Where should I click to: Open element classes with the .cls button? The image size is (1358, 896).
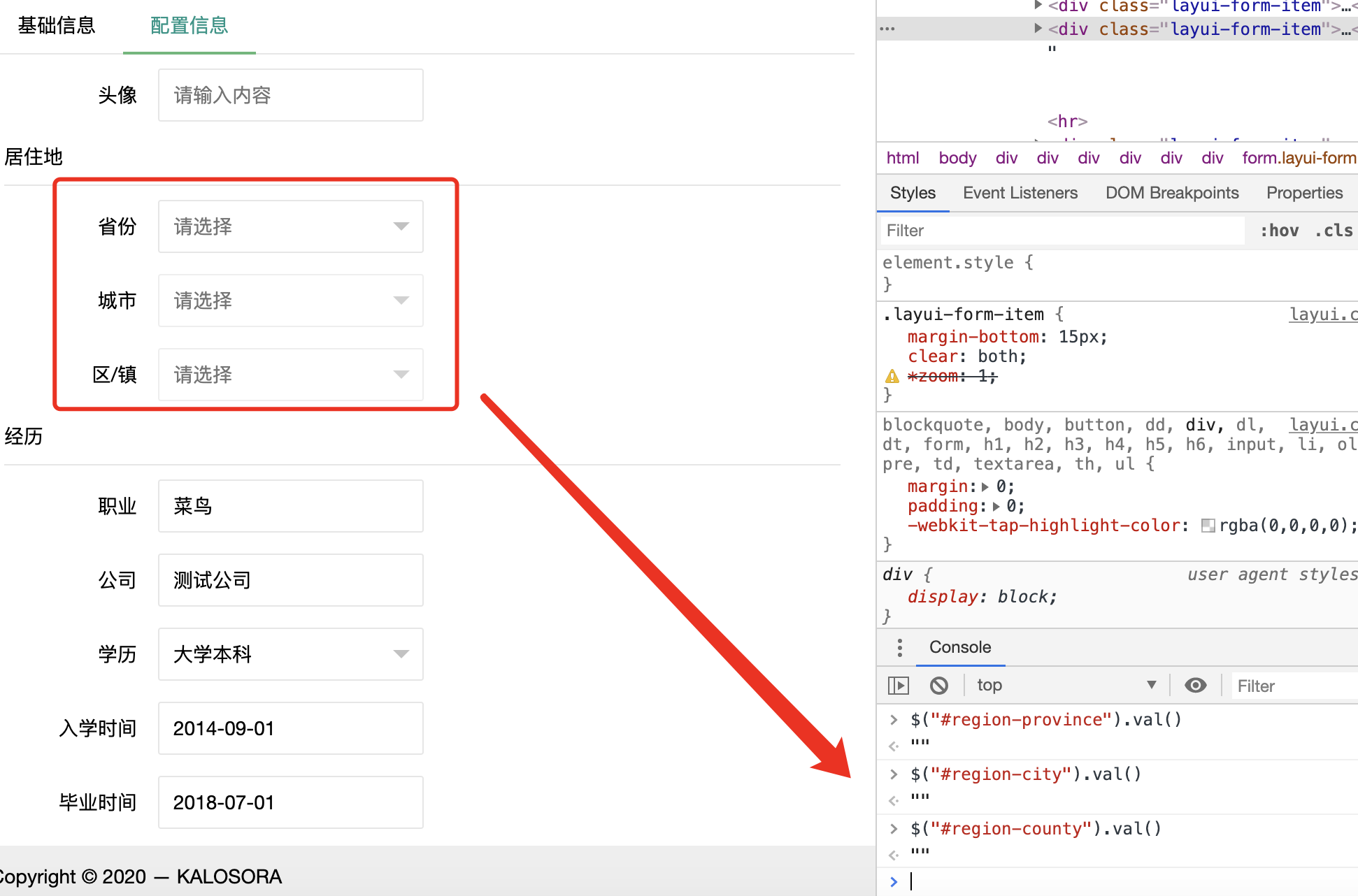coord(1333,230)
